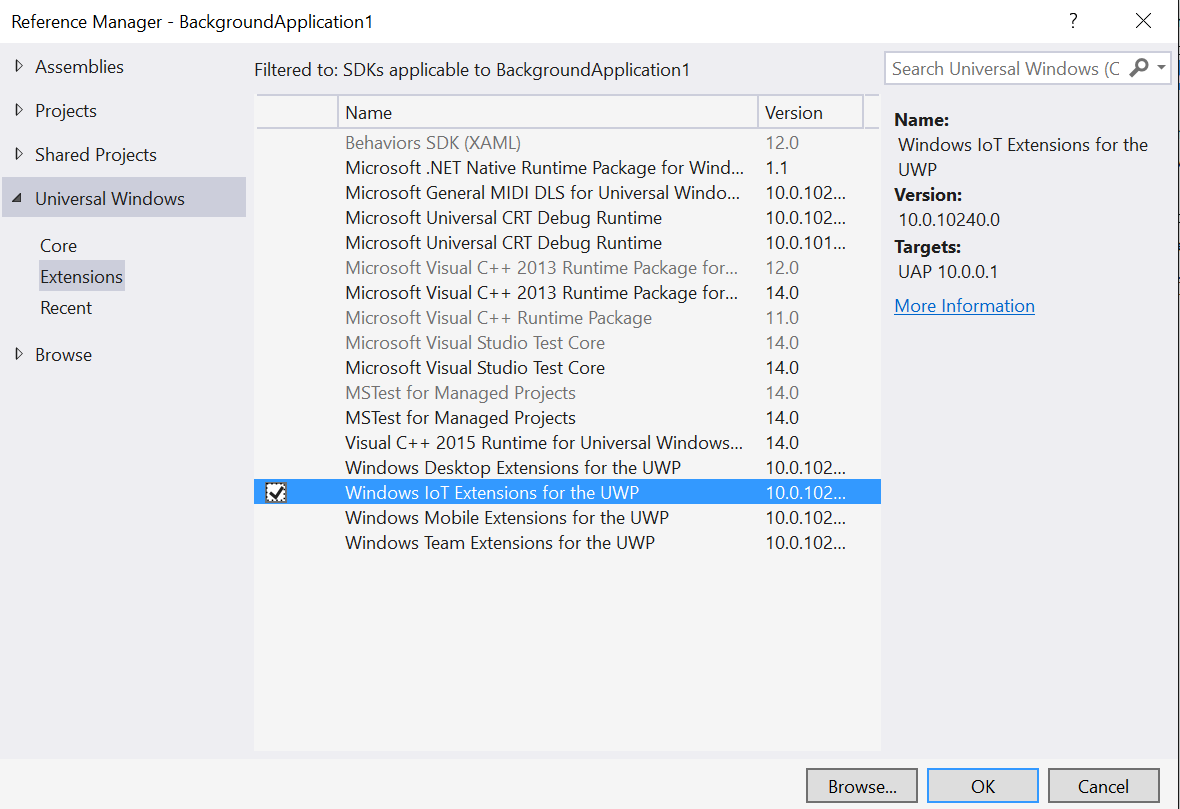Open the Extensions subcategory

click(81, 277)
